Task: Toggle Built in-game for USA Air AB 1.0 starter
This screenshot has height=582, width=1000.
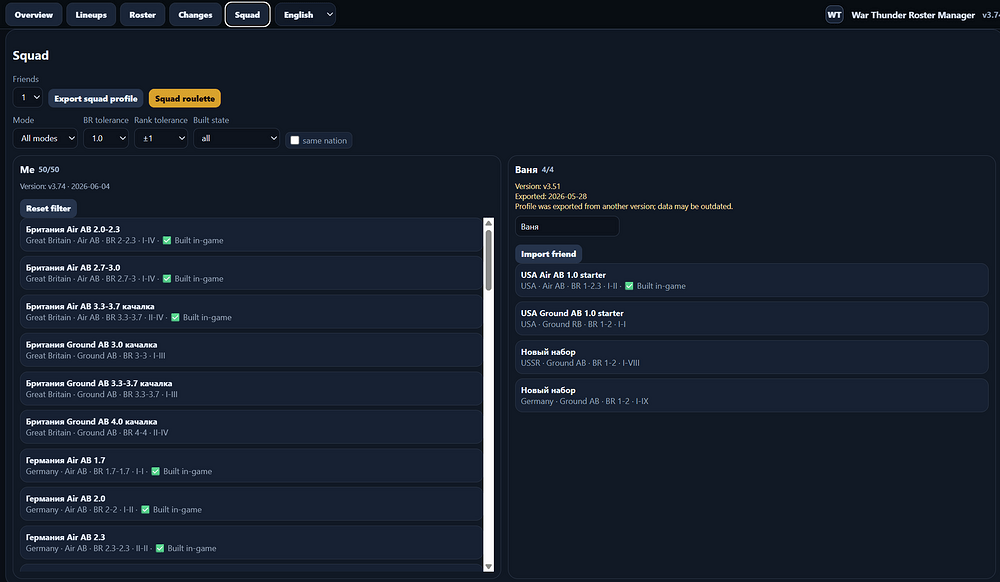Action: click(x=629, y=286)
